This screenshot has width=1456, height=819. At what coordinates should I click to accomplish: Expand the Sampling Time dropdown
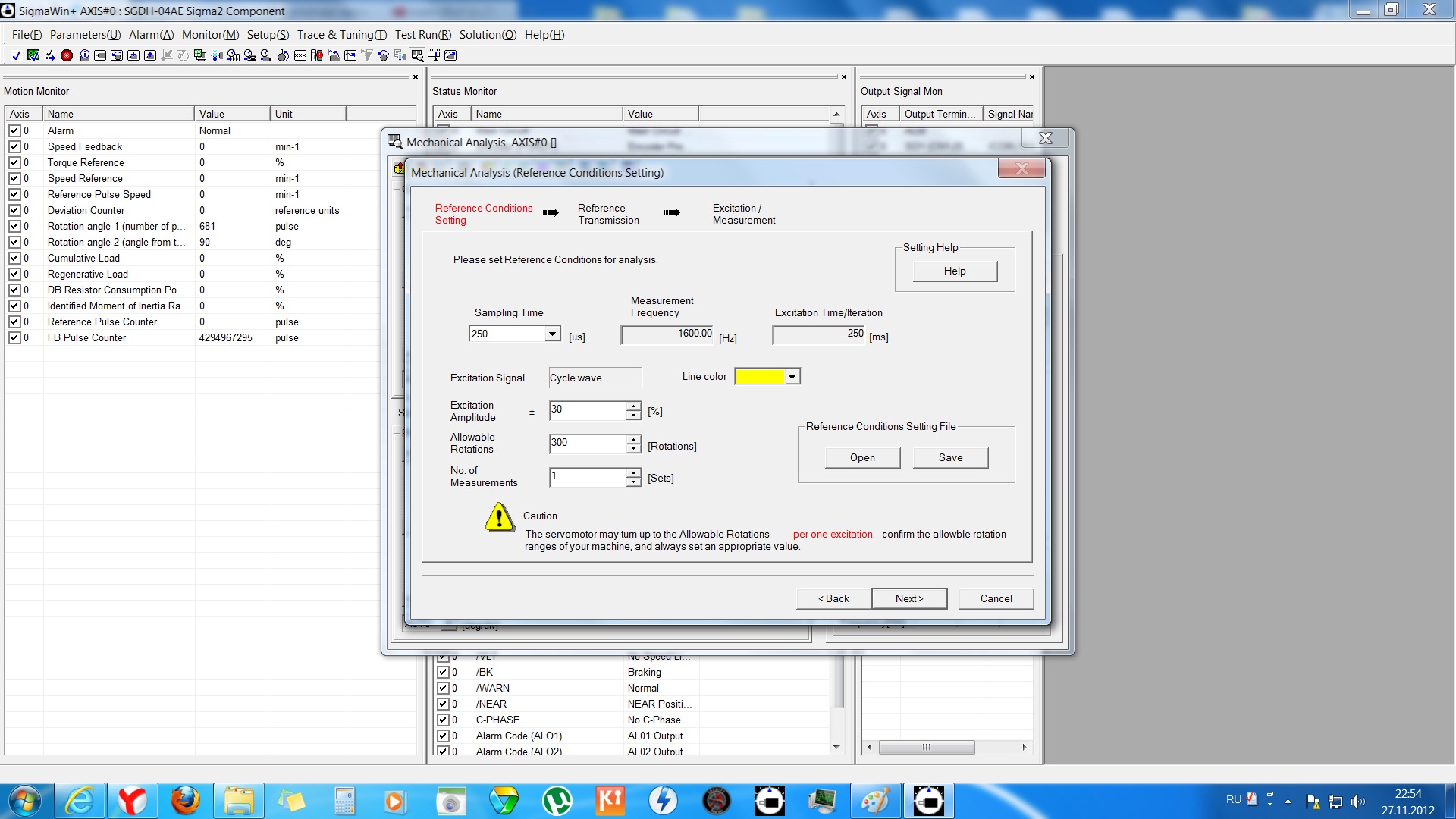[x=552, y=334]
